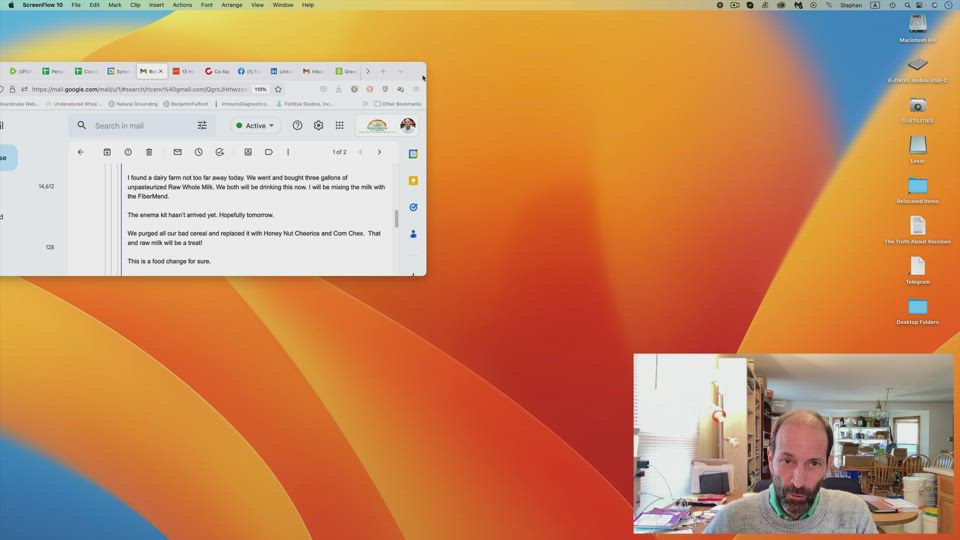
Task: Mark the email as unread
Action: [x=178, y=152]
